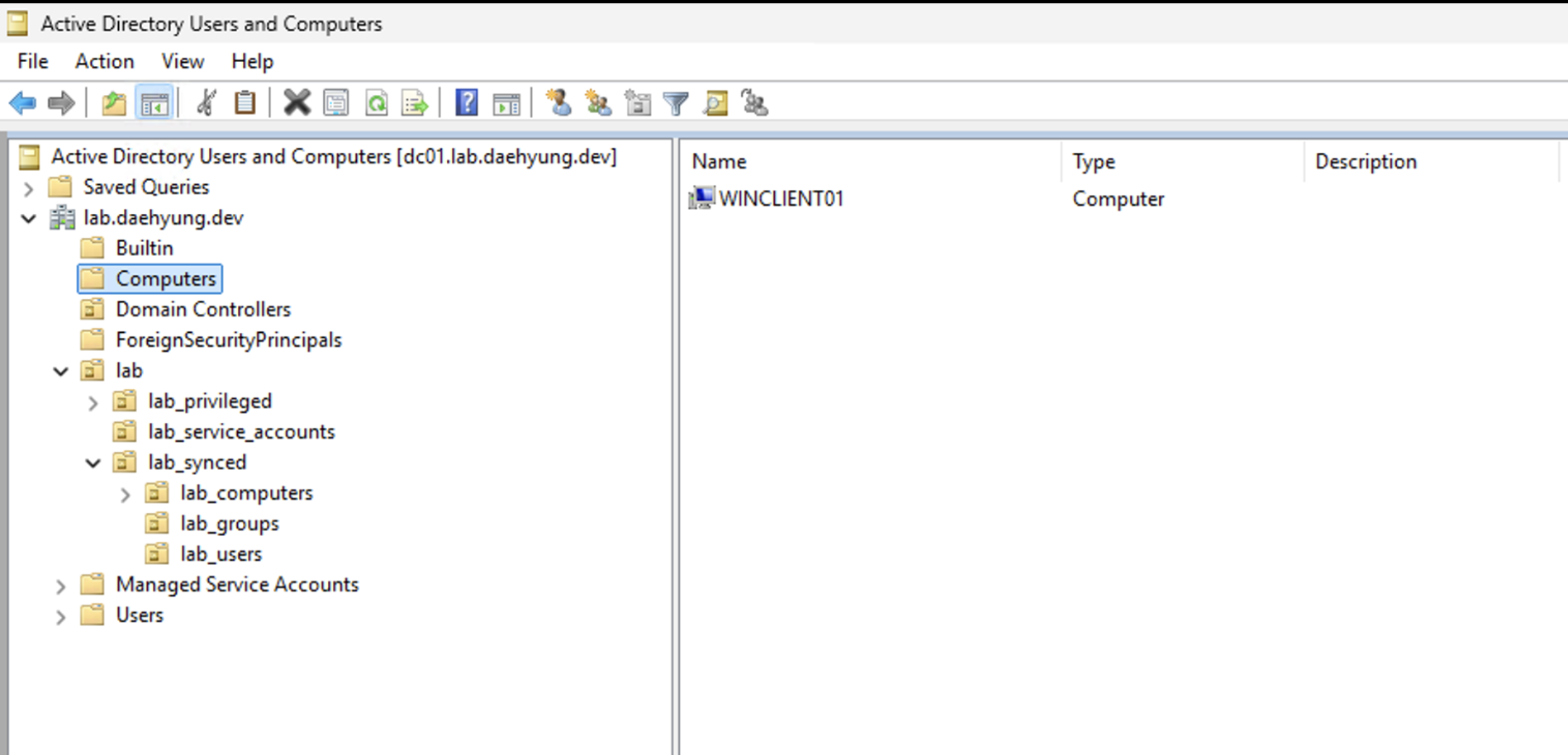Click the app icon in the title bar
Viewport: 1568px width, 755px height.
pyautogui.click(x=17, y=24)
